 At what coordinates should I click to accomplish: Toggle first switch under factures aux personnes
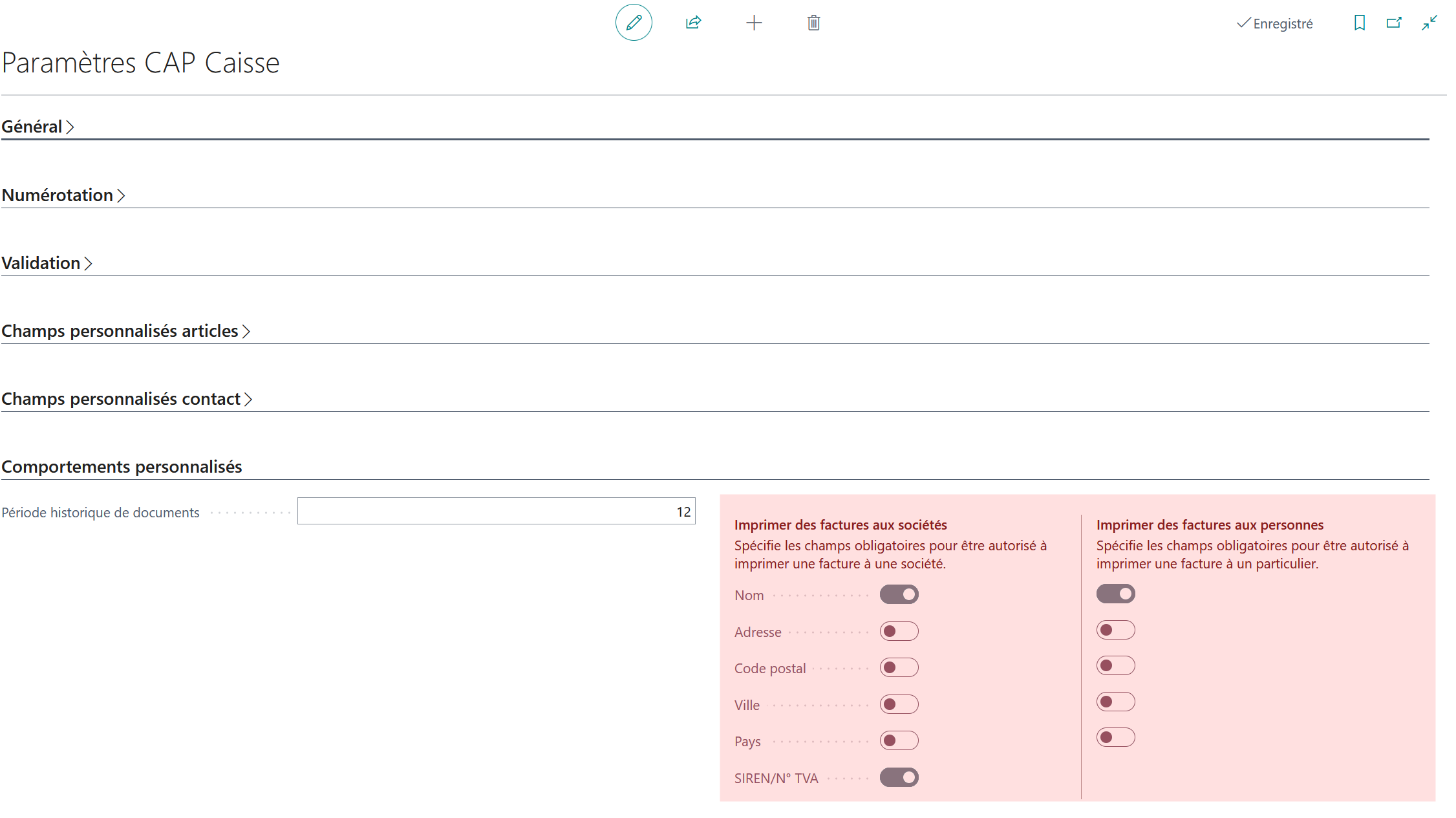tap(1115, 594)
